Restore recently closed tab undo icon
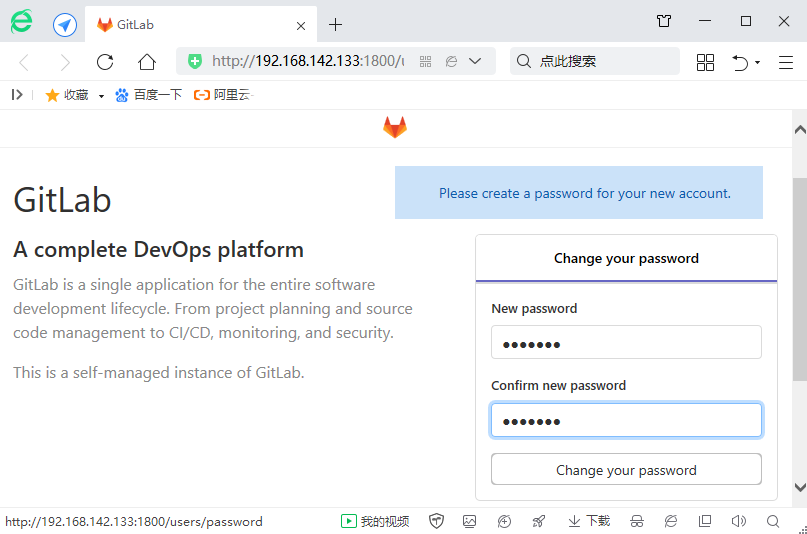 [x=740, y=62]
